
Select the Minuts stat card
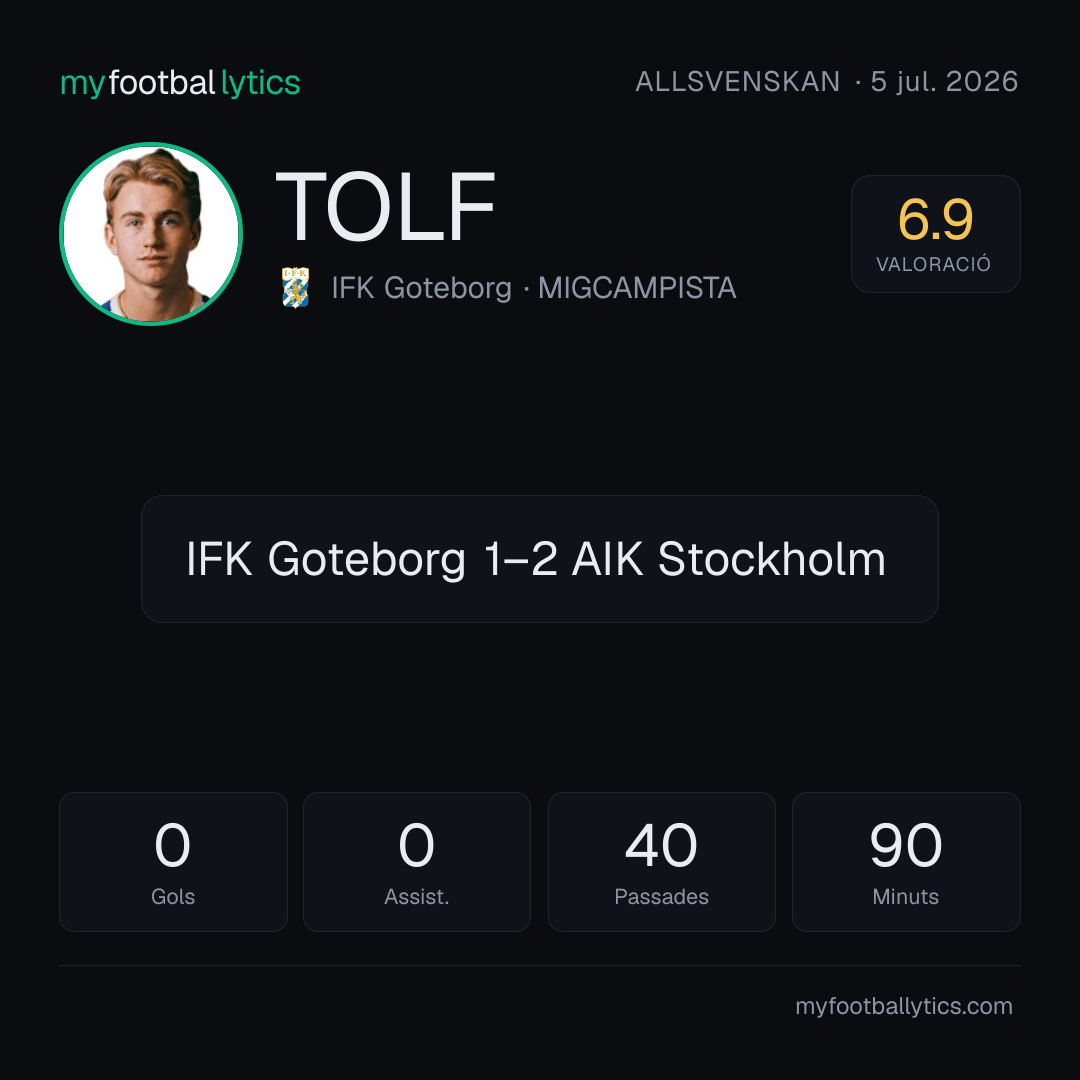coord(906,862)
